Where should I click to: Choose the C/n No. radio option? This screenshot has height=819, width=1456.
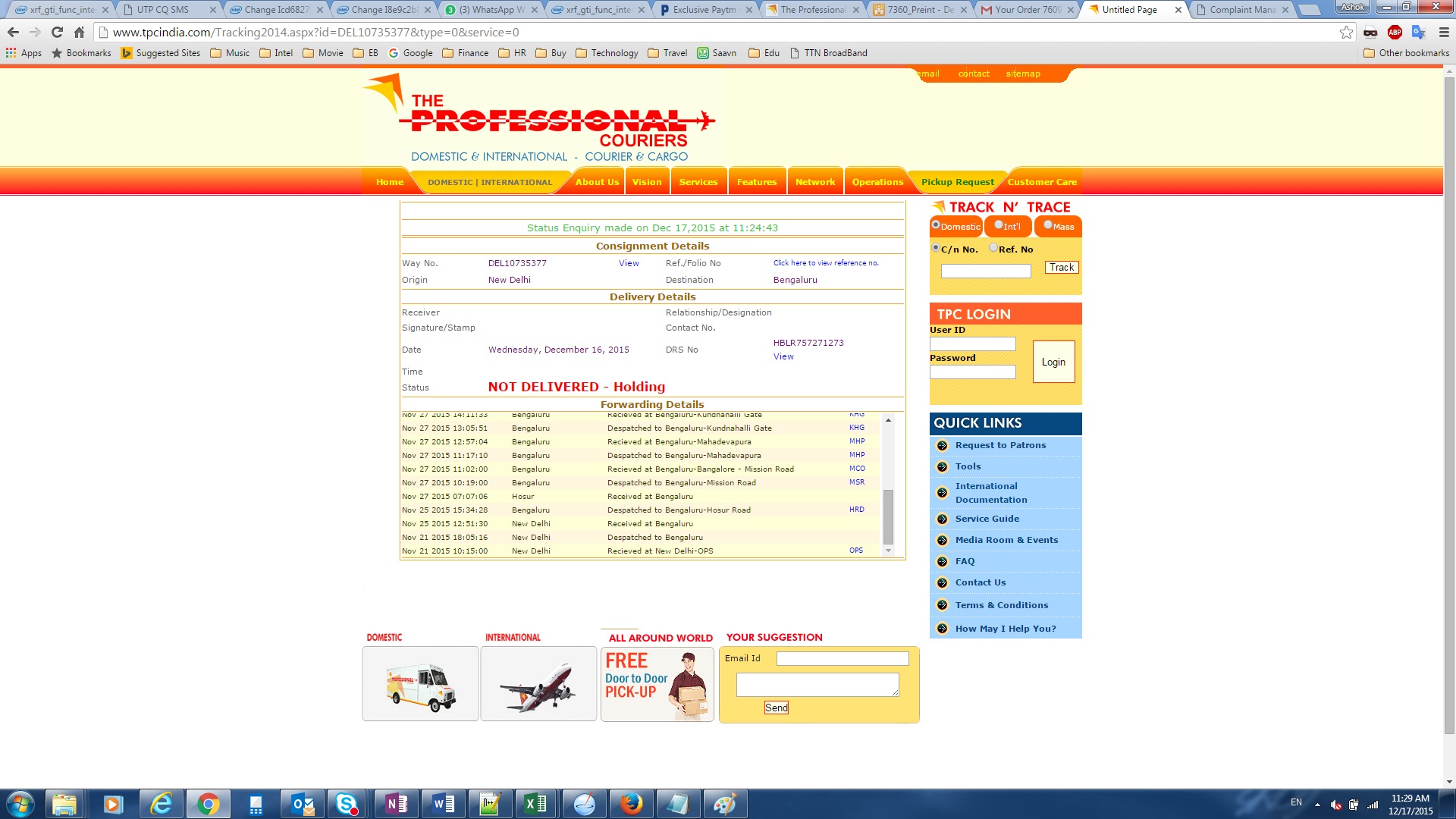[x=936, y=247]
